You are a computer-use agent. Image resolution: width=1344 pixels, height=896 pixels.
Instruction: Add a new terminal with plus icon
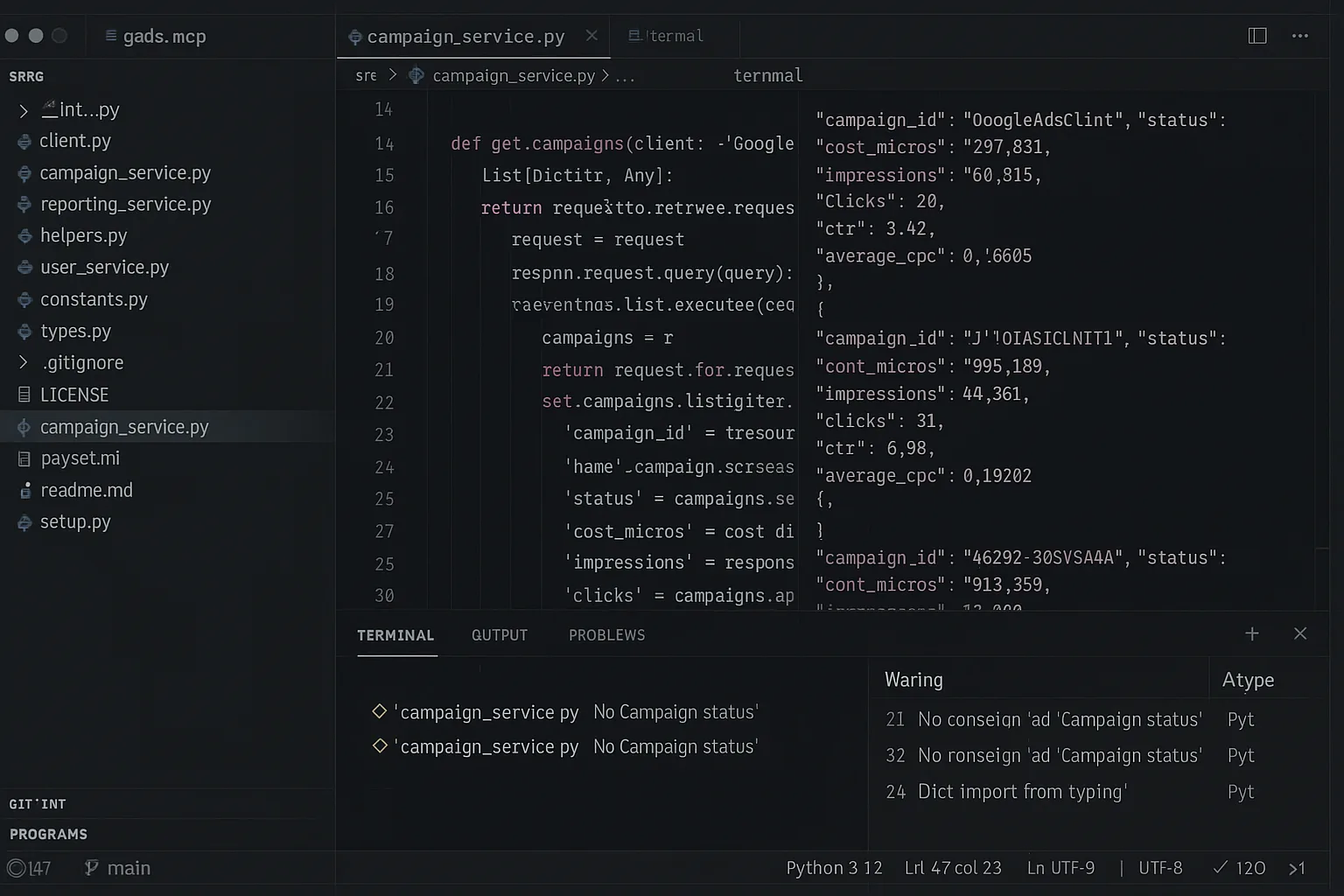coord(1252,633)
